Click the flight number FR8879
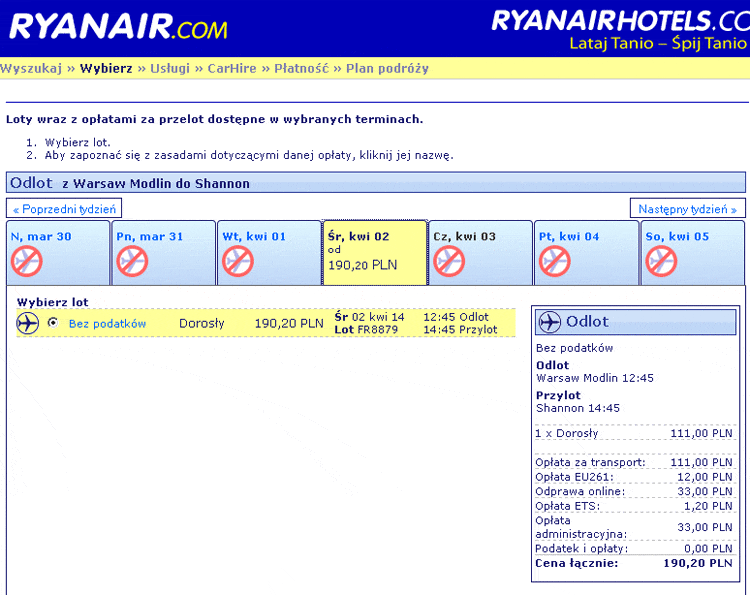The width and height of the screenshot is (750, 595). coord(377,330)
